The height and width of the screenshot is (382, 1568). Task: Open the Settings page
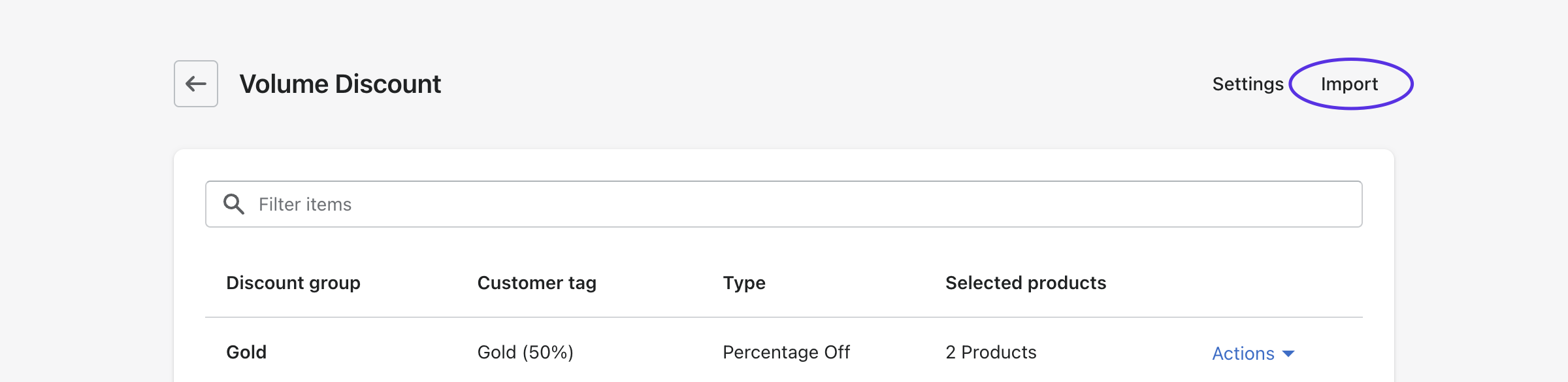point(1248,84)
